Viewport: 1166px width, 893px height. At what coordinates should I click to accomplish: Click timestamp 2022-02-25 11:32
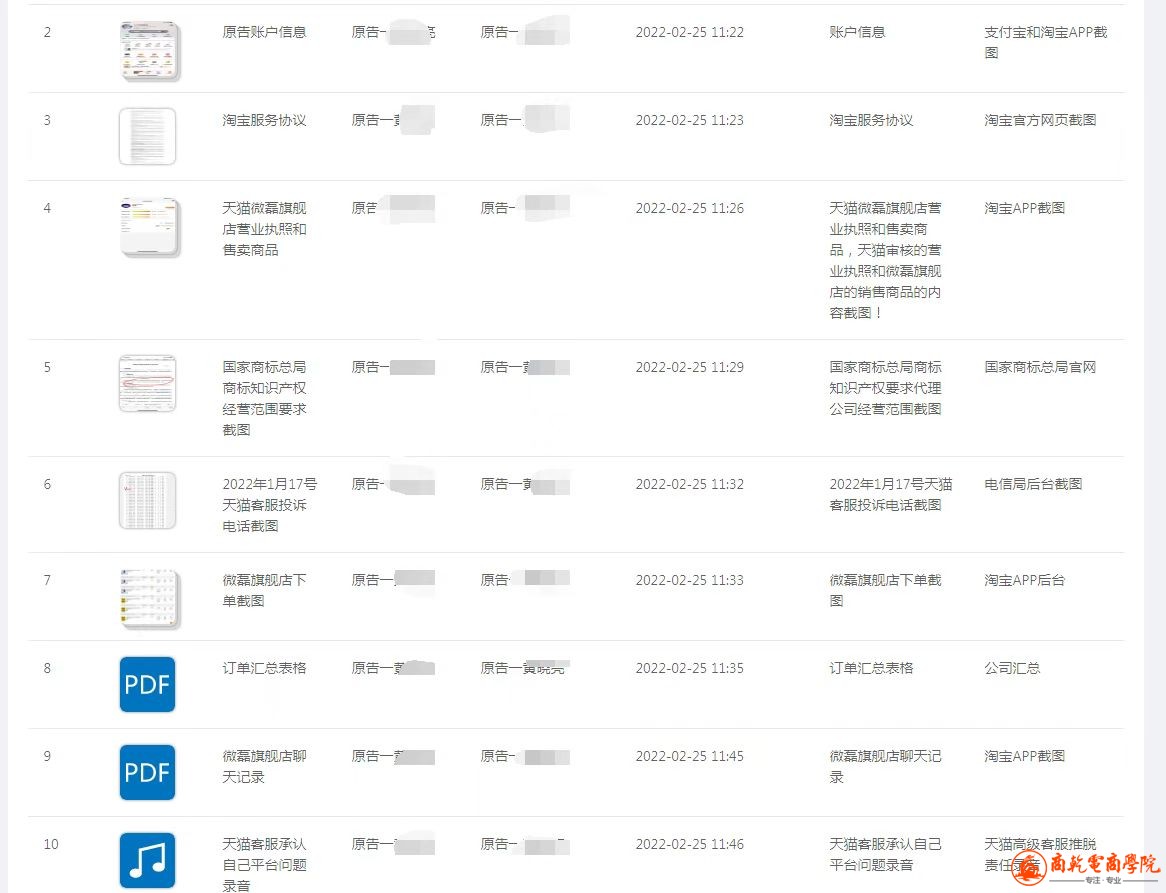[689, 484]
